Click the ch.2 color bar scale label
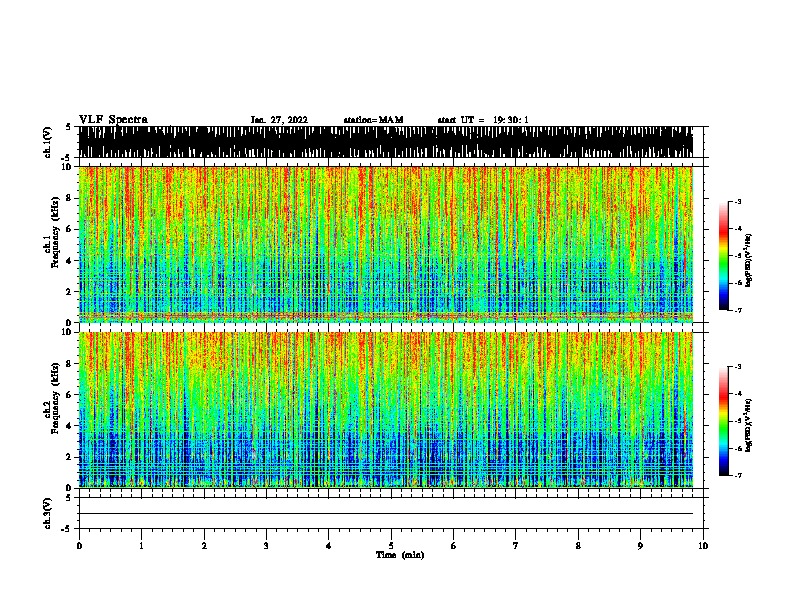The width and height of the screenshot is (792, 612). tap(748, 425)
